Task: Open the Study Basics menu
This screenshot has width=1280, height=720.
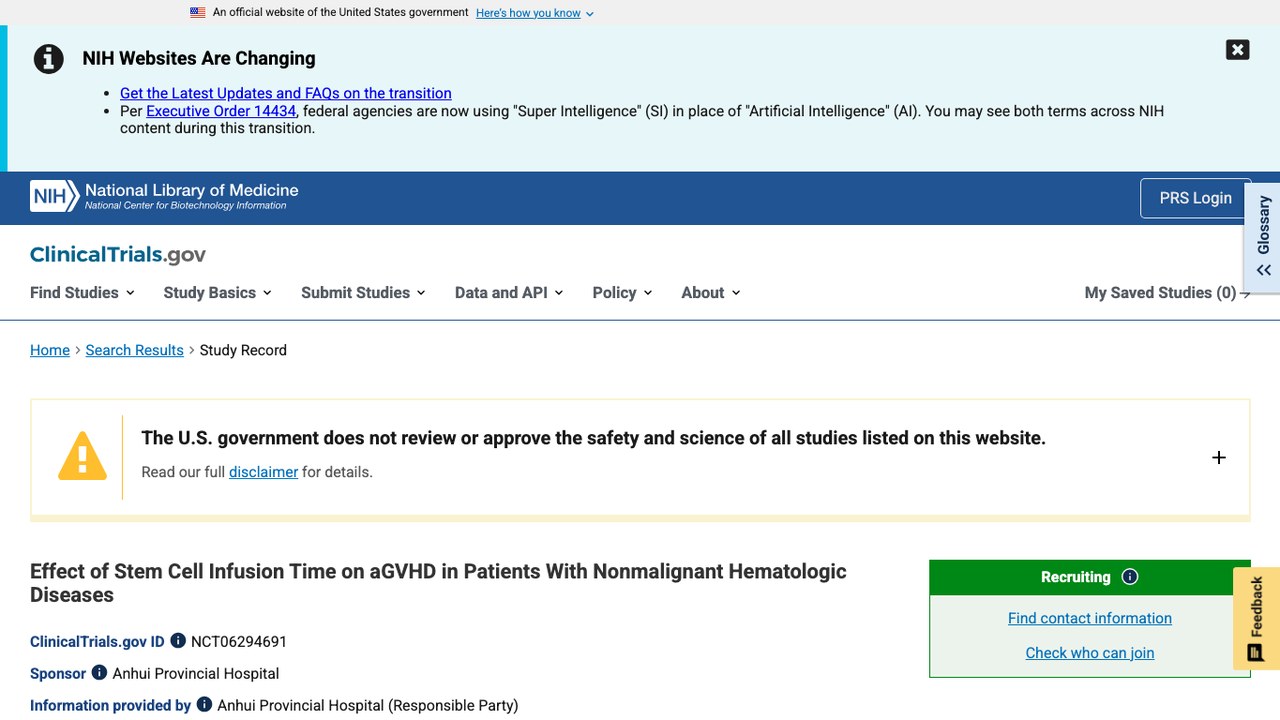Action: coord(217,292)
